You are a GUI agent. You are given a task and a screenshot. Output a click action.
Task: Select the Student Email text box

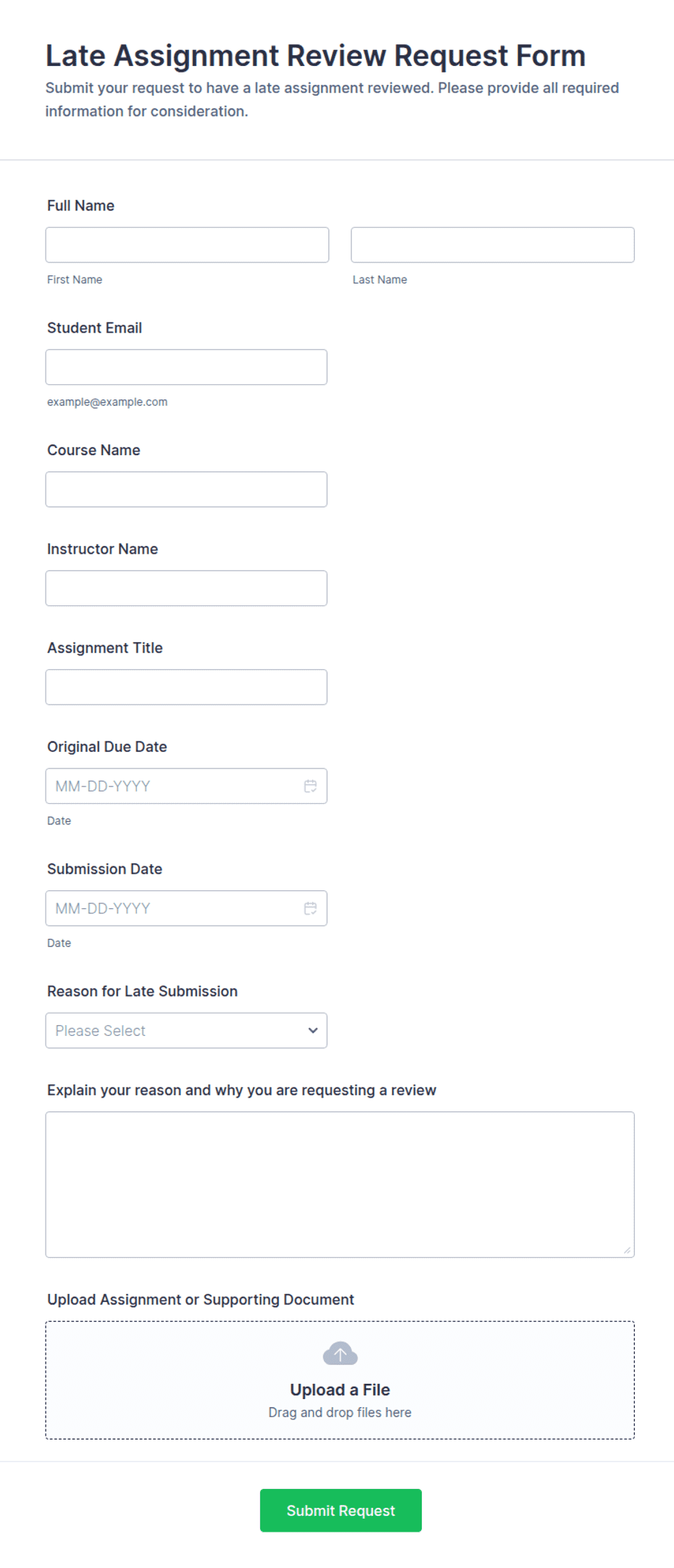pos(186,367)
